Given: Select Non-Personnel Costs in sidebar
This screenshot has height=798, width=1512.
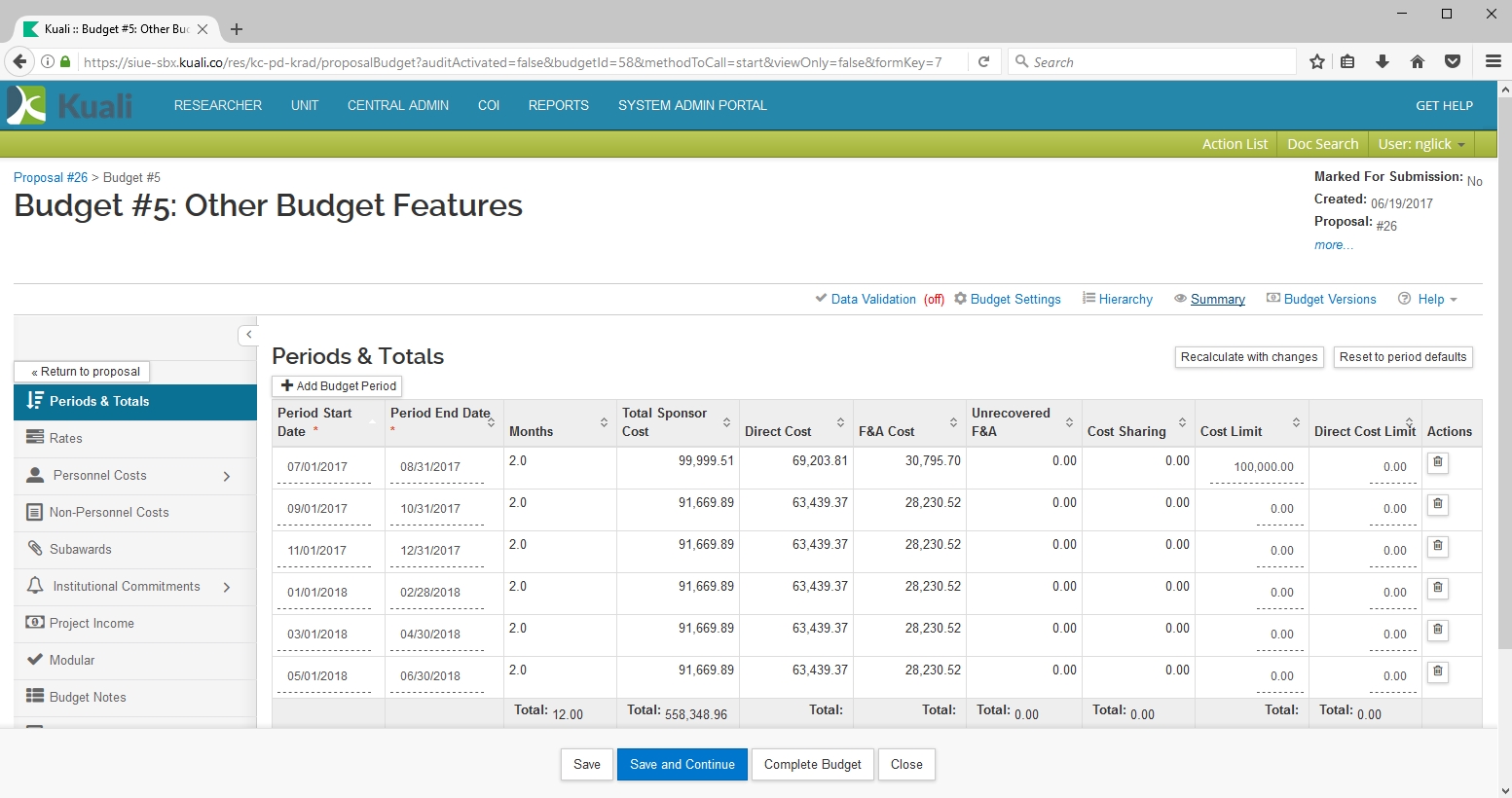Looking at the screenshot, I should (109, 512).
